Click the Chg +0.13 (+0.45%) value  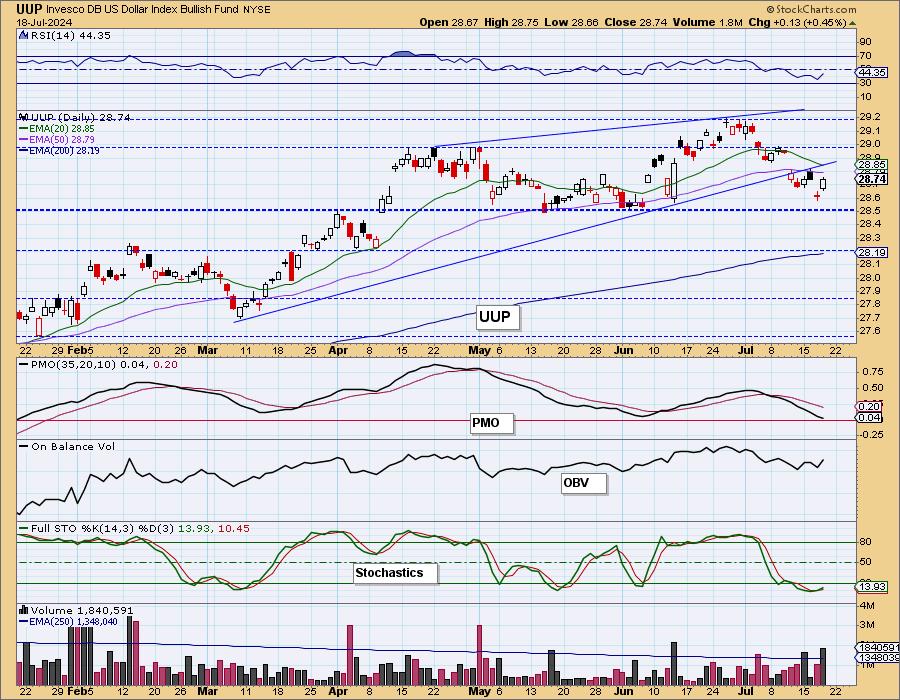pyautogui.click(x=797, y=22)
